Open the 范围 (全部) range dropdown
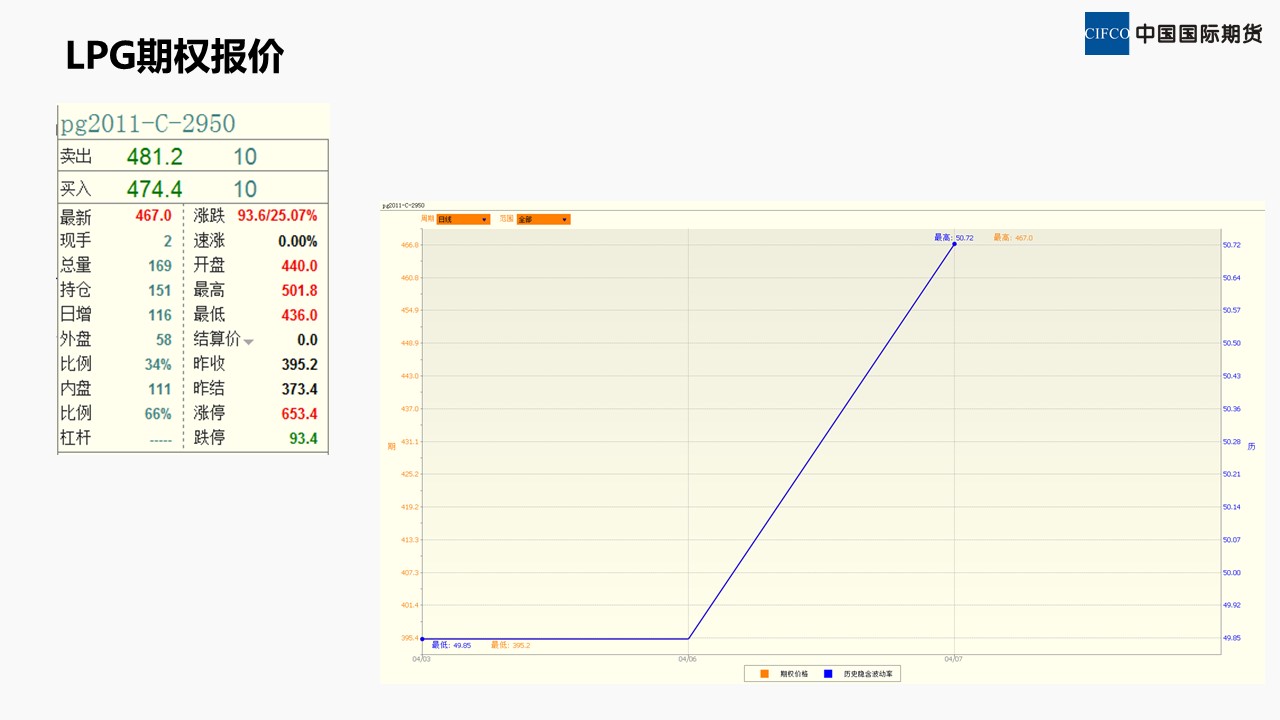The height and width of the screenshot is (720, 1280). pos(543,219)
